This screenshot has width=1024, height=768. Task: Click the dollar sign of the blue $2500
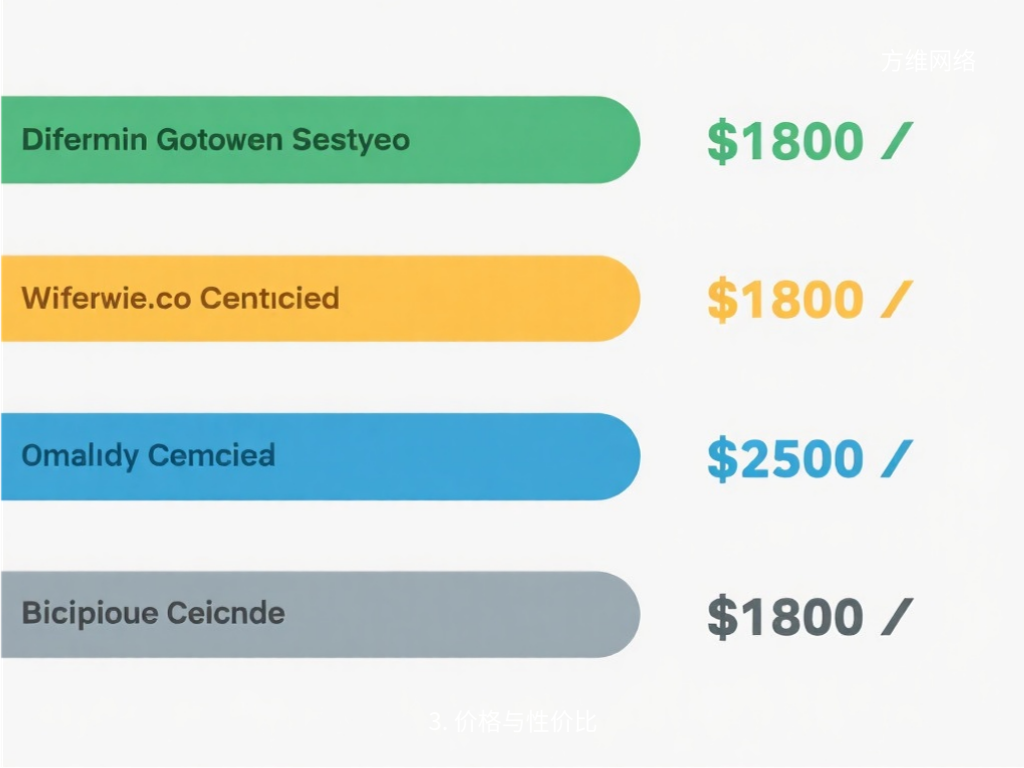tap(721, 458)
